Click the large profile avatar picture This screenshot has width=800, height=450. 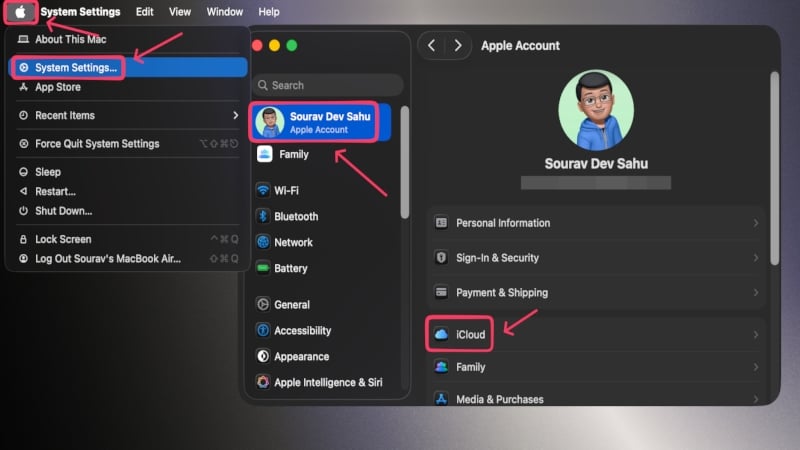(596, 110)
